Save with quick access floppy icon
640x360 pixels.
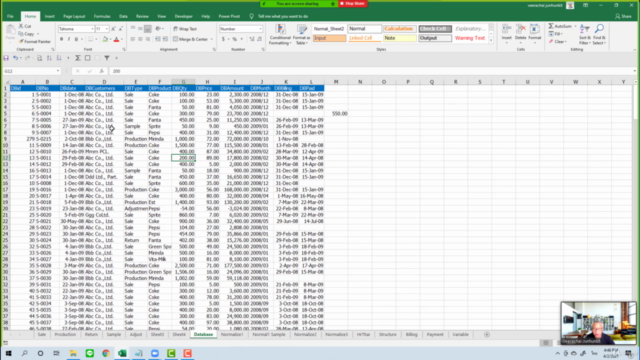[x=6, y=58]
